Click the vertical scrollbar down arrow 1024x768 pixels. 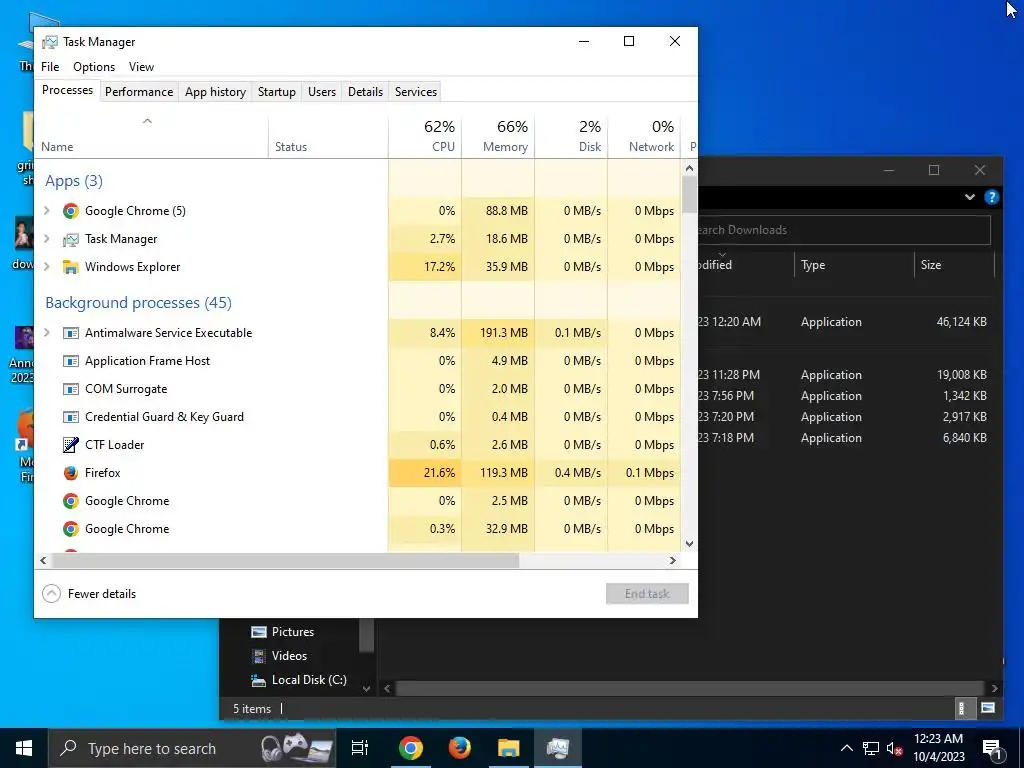click(x=689, y=544)
